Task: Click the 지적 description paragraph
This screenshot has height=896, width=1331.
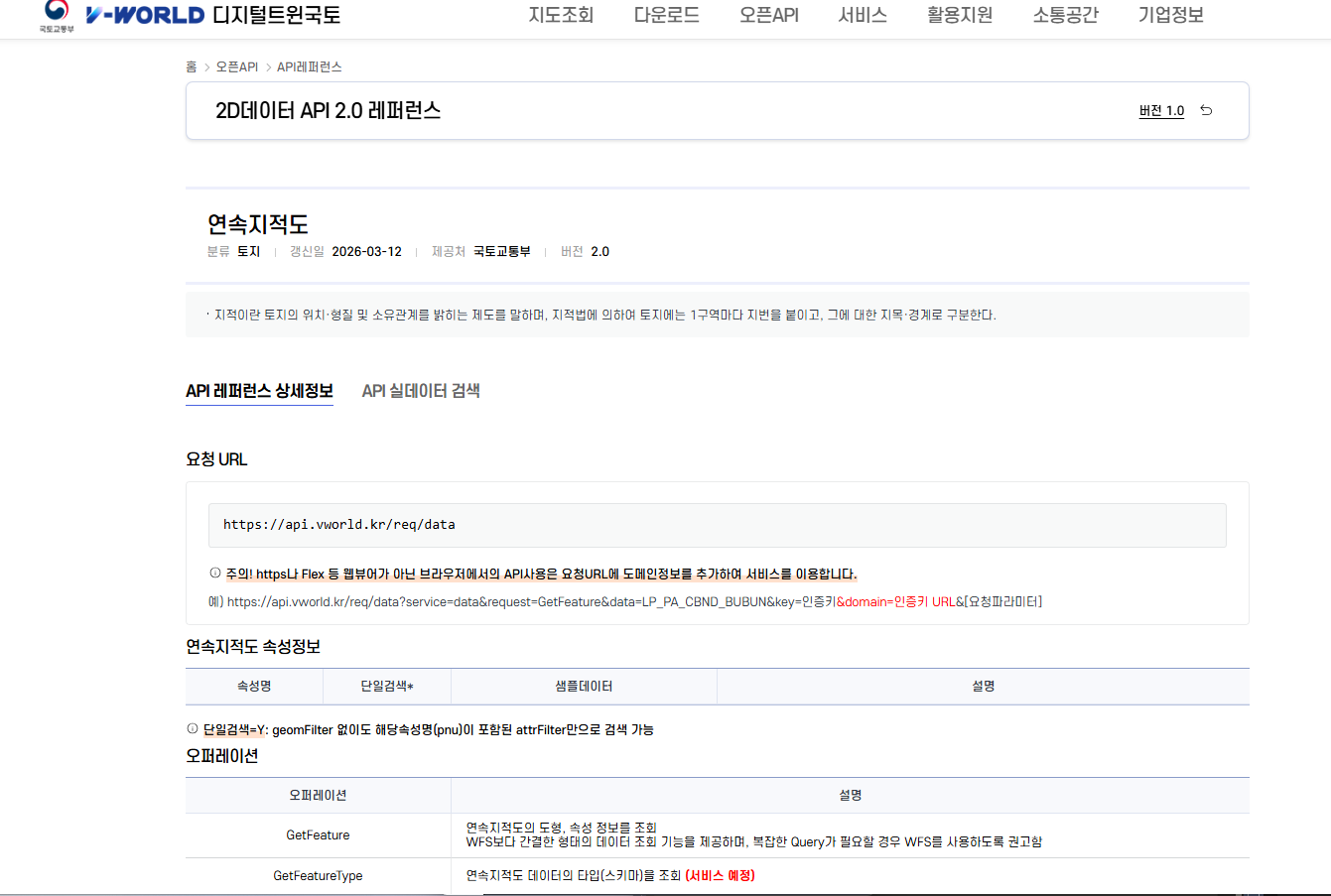Action: click(604, 315)
